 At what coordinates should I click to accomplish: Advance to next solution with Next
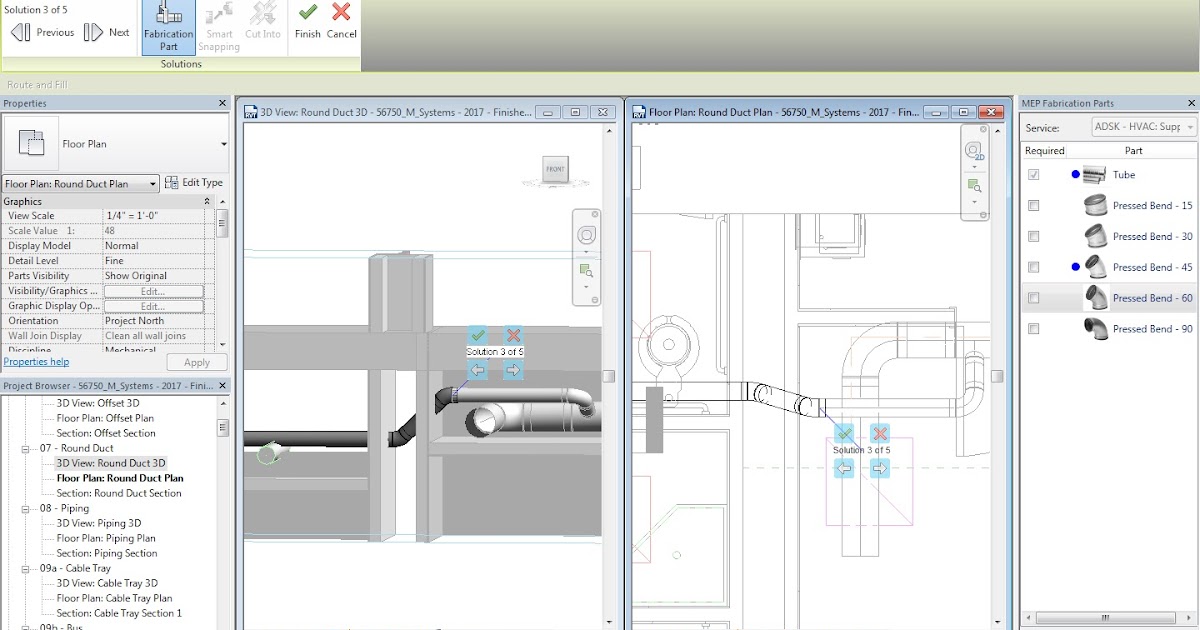point(107,32)
